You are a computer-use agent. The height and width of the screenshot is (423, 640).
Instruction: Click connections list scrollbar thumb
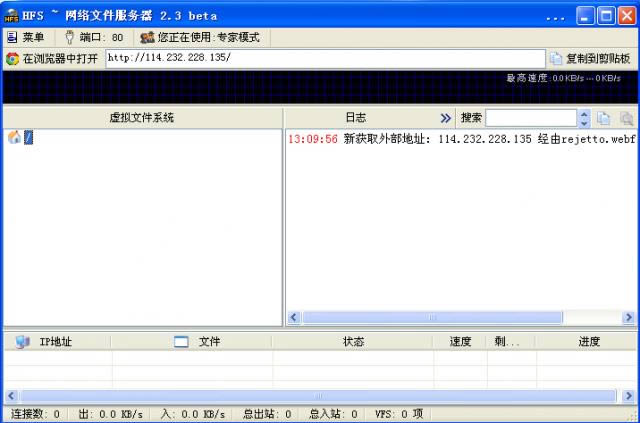click(318, 396)
